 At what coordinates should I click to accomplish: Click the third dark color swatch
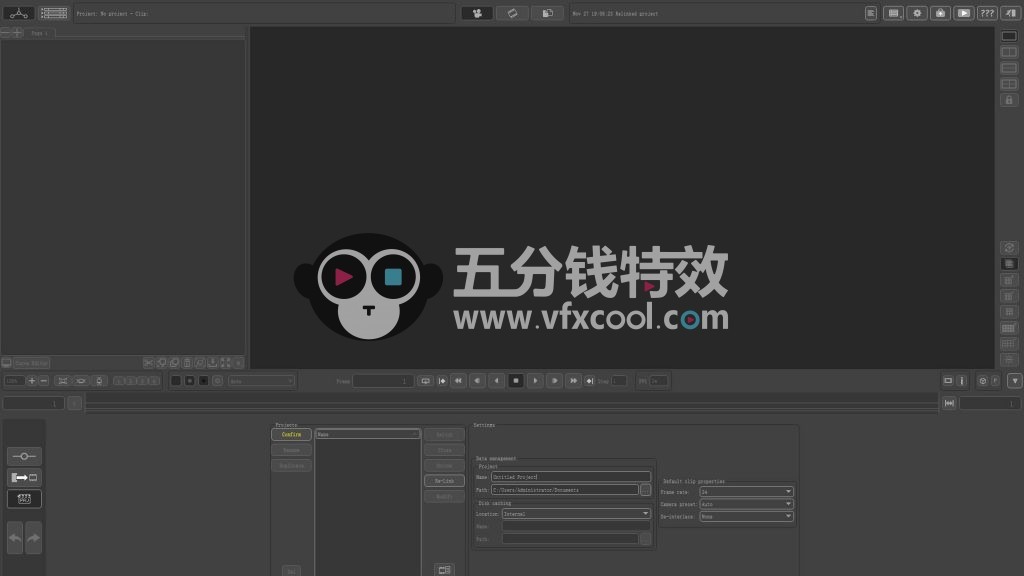point(203,381)
